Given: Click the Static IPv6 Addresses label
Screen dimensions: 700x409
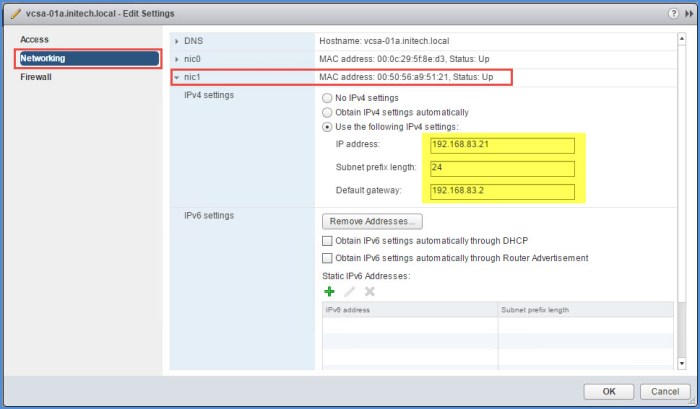Looking at the screenshot, I should [x=366, y=276].
